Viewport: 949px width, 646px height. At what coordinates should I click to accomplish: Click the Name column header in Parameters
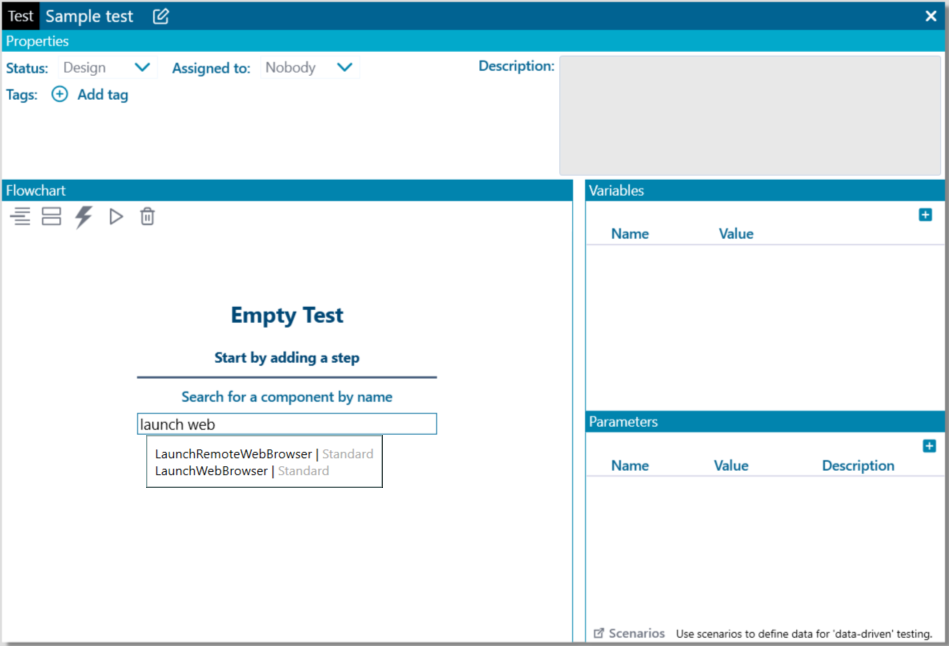pos(630,466)
